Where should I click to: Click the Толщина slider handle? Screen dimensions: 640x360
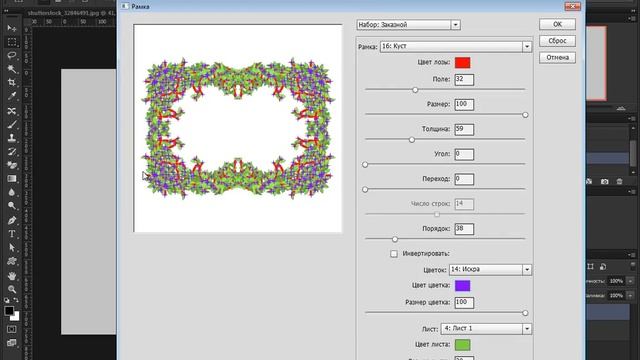coord(412,140)
